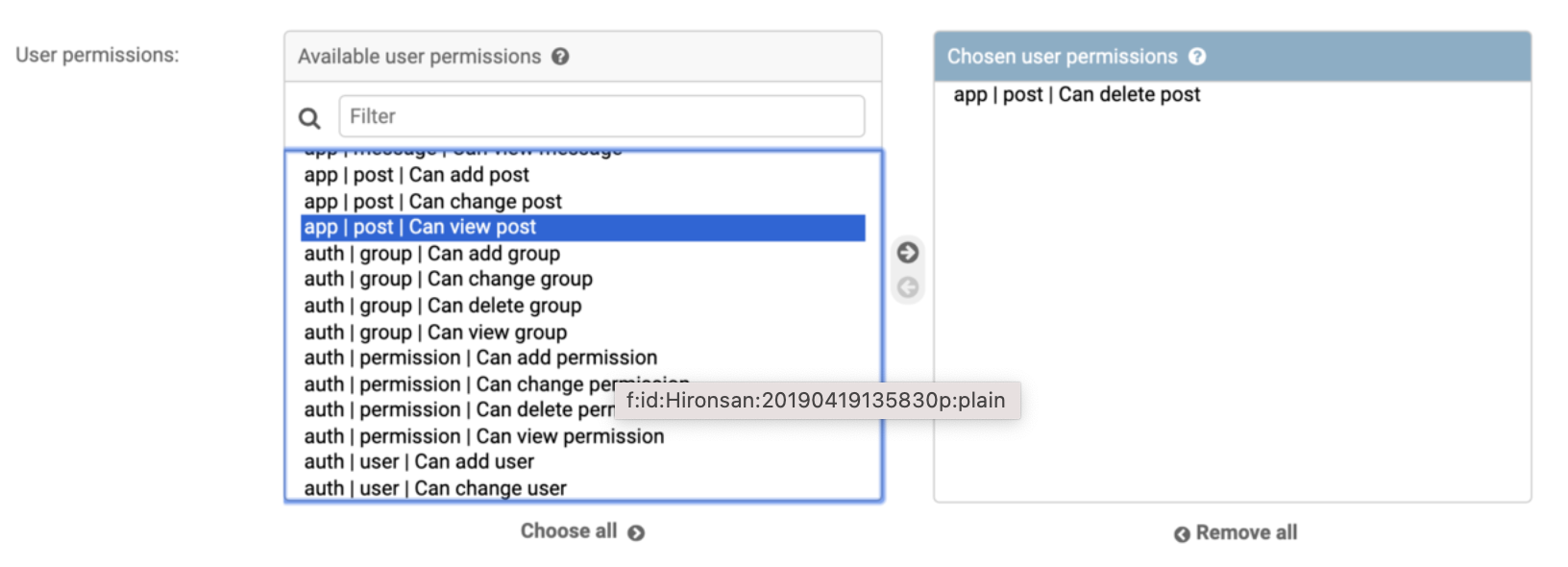Select "auth | permission | Can add permission"
The height and width of the screenshot is (567, 1568).
tap(480, 358)
